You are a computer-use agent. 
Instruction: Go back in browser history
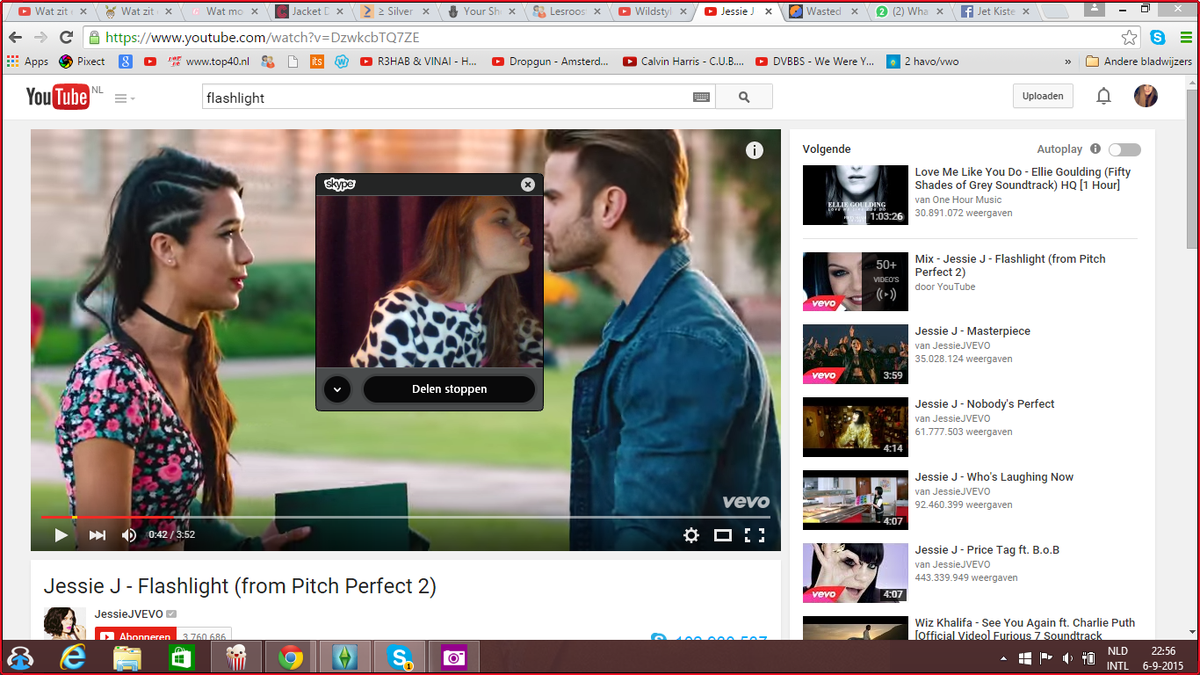[15, 37]
